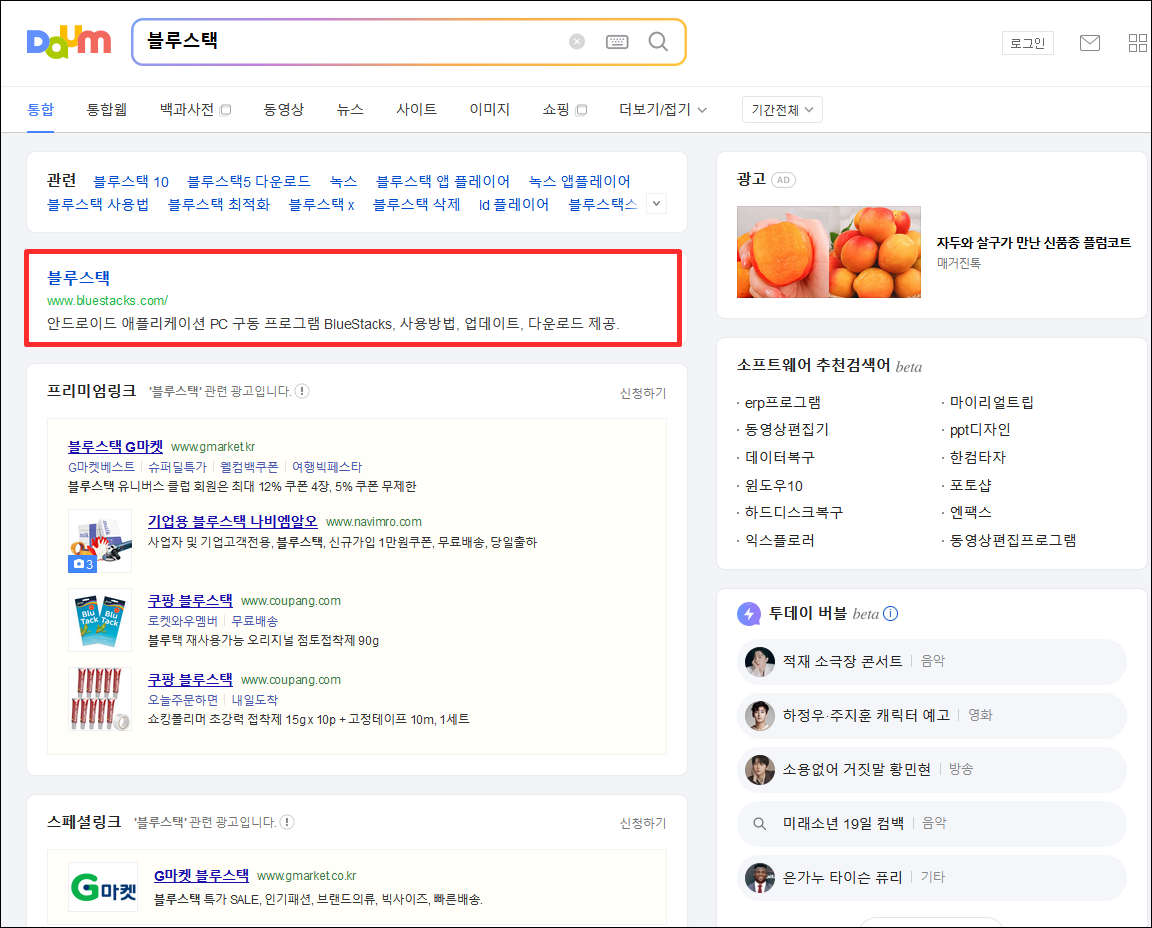1152x928 pixels.
Task: Click new-window icon beside 쇼핑
Action: coord(581,110)
